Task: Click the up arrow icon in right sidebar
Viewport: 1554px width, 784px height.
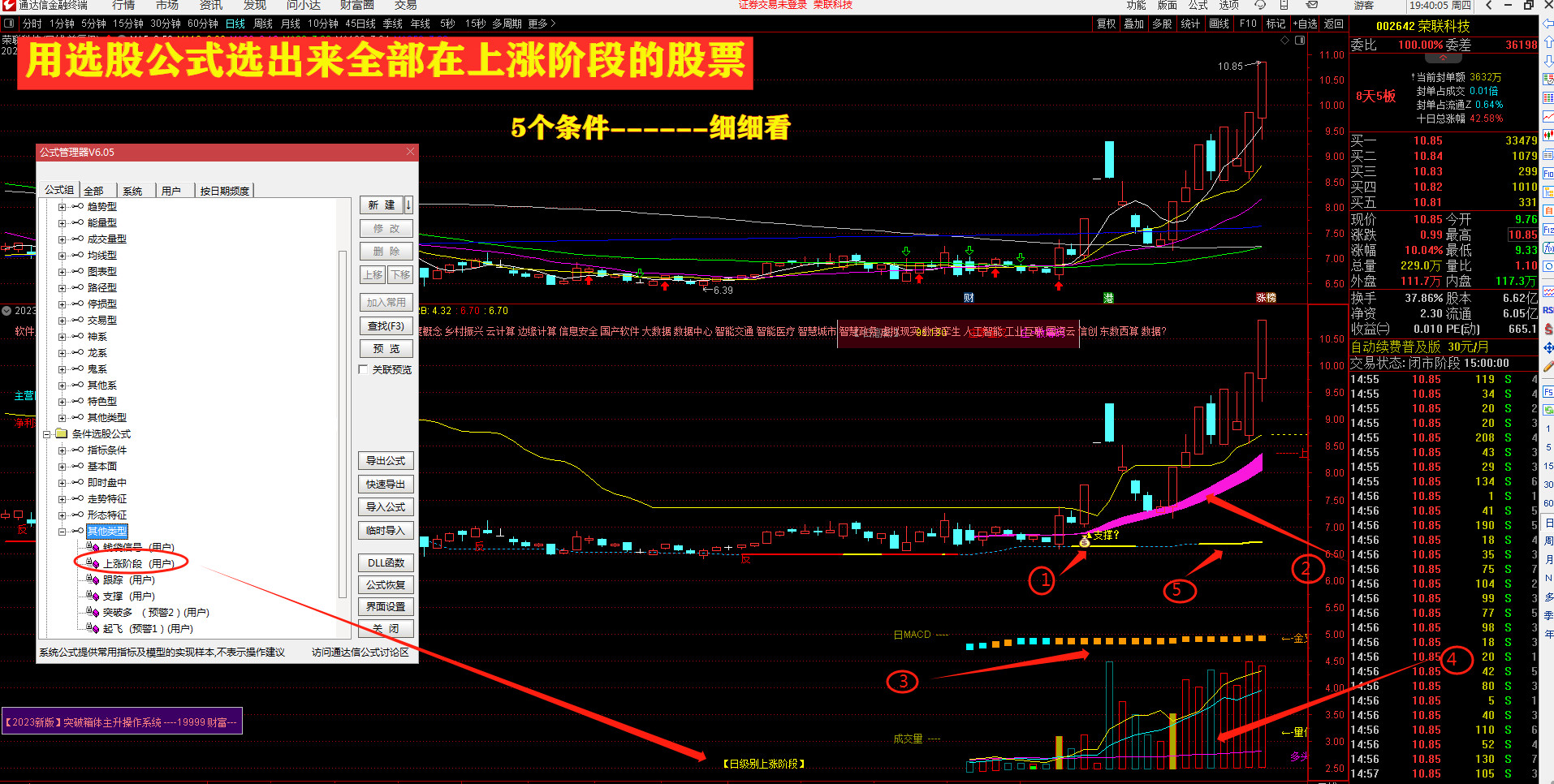Action: click(1548, 42)
